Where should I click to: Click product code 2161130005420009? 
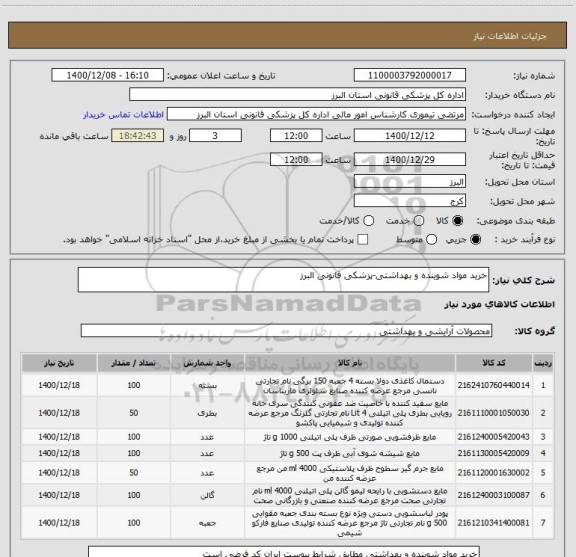pos(494,453)
